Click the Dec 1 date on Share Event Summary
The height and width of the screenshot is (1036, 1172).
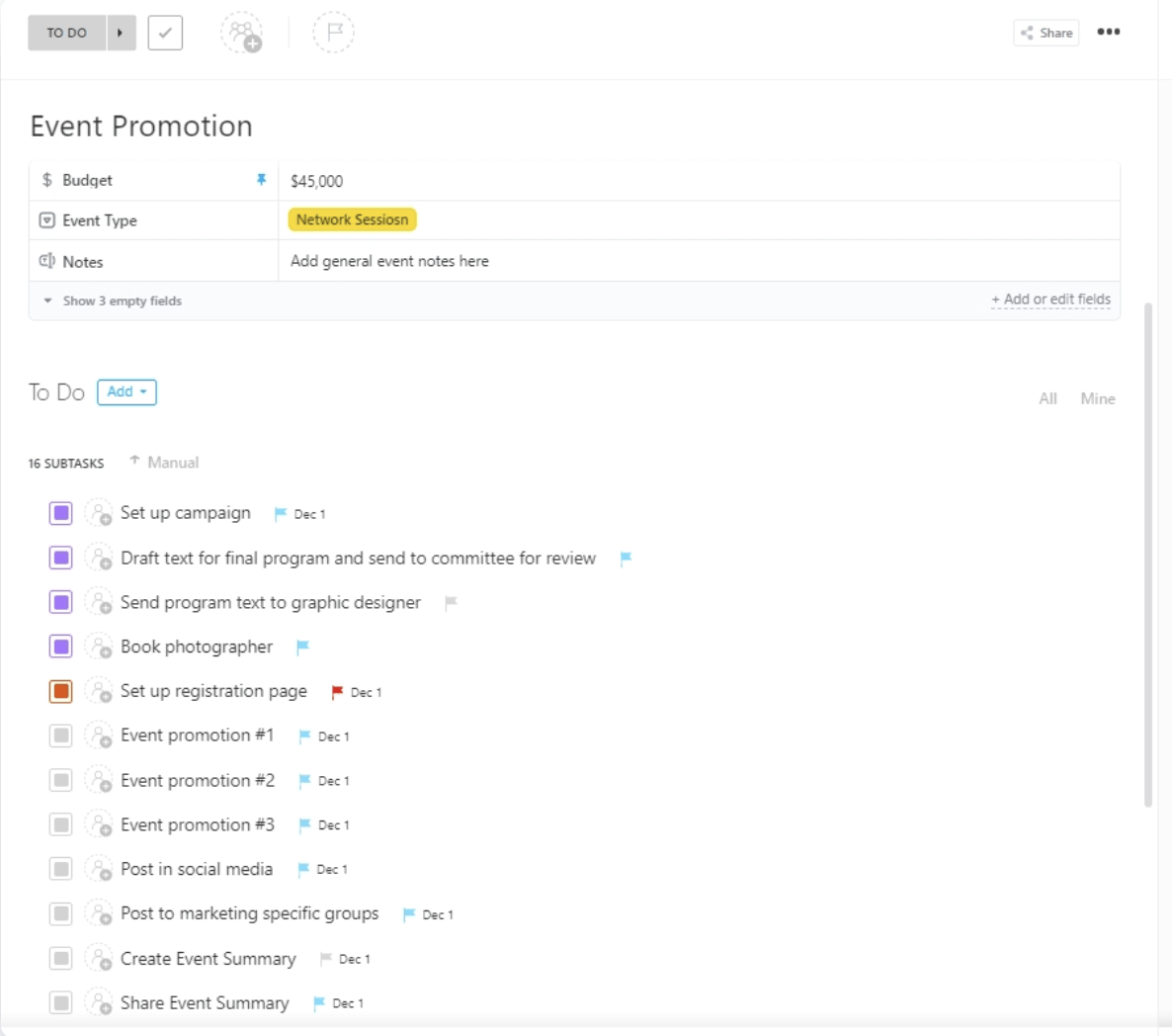tap(348, 1003)
